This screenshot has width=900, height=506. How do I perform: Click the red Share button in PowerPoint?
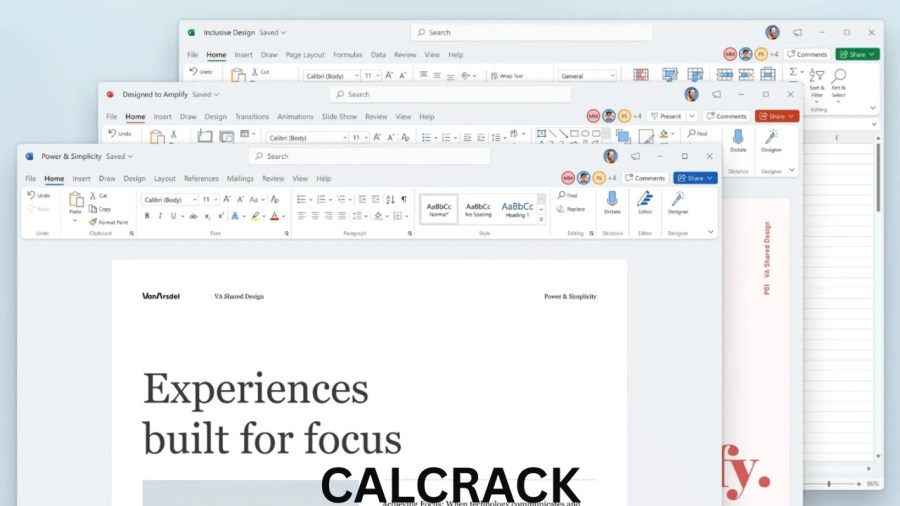point(776,116)
